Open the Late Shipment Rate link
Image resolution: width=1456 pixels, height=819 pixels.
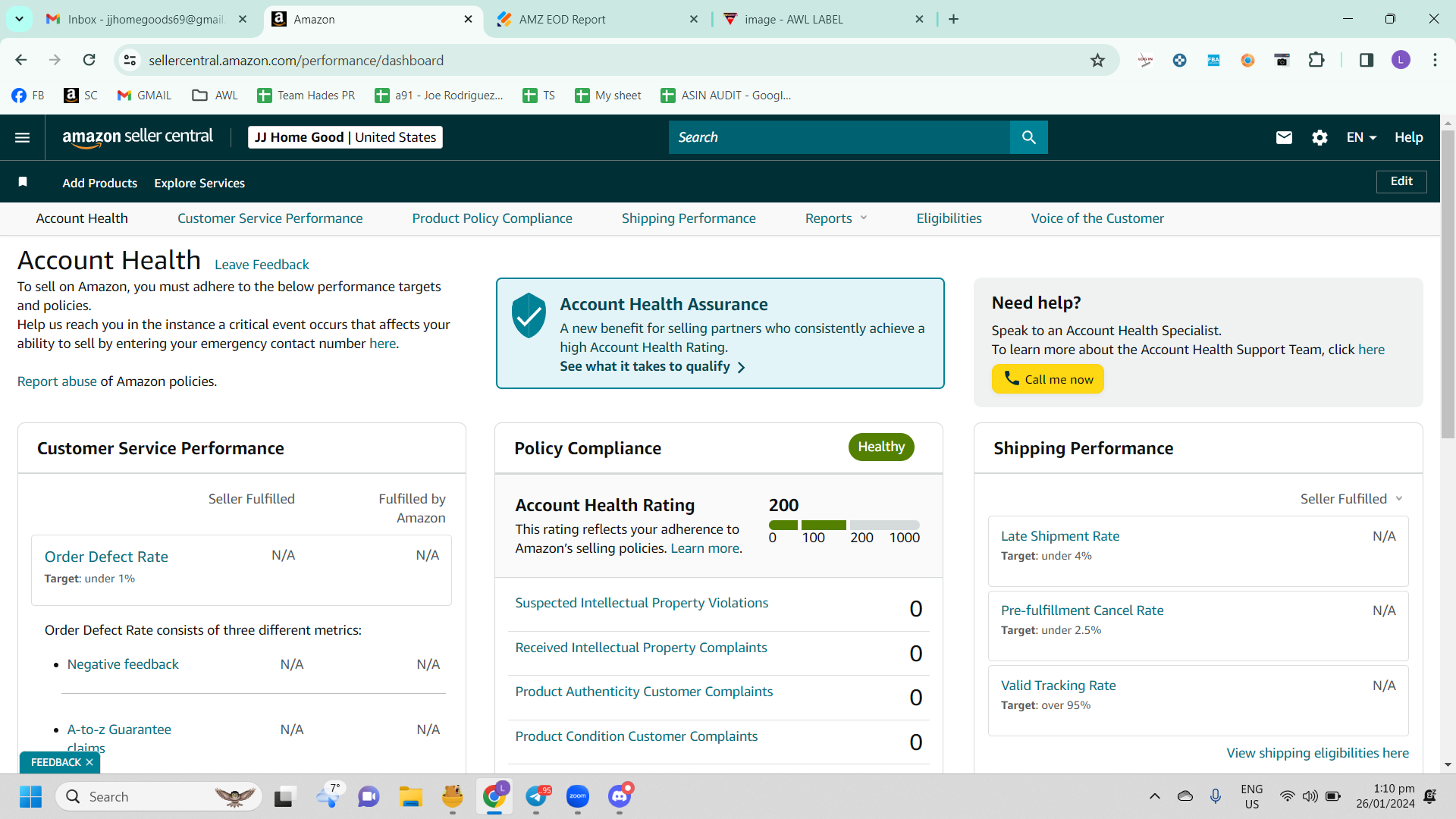1060,536
